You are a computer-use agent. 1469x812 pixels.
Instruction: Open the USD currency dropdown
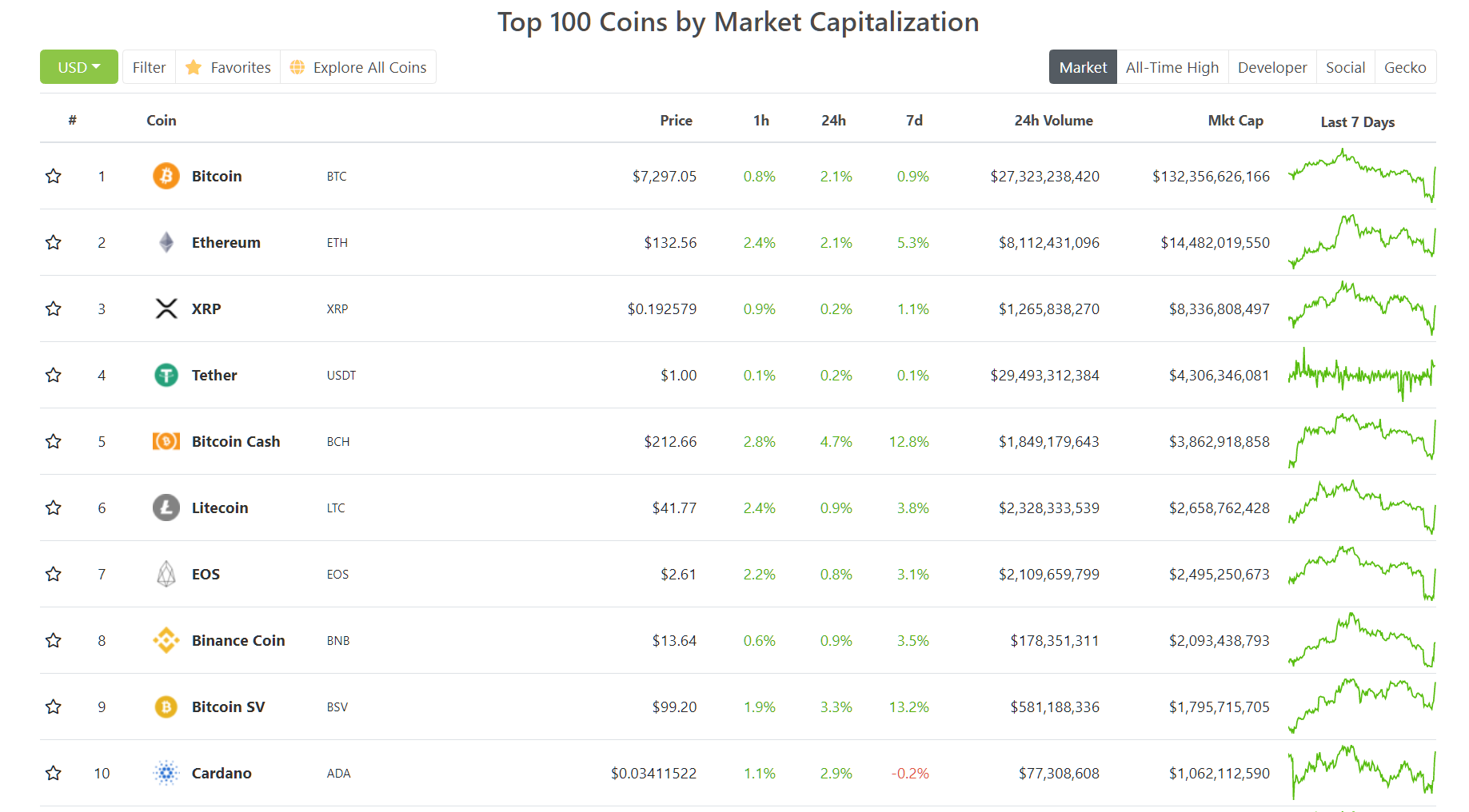pos(79,67)
